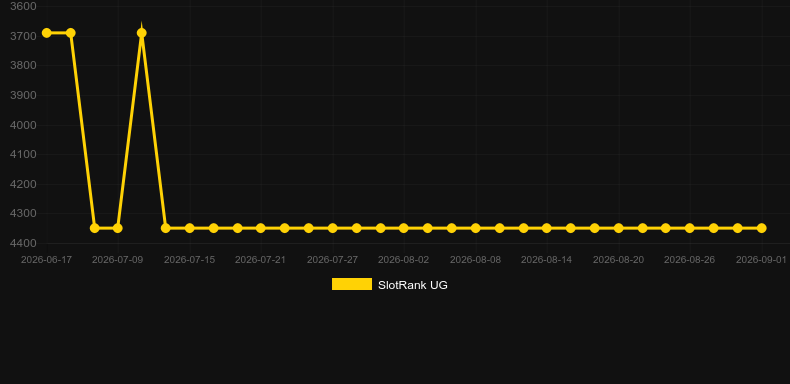Screen dimensions: 790x384
Task: Click the 4000 y-axis label
Action: [23, 125]
